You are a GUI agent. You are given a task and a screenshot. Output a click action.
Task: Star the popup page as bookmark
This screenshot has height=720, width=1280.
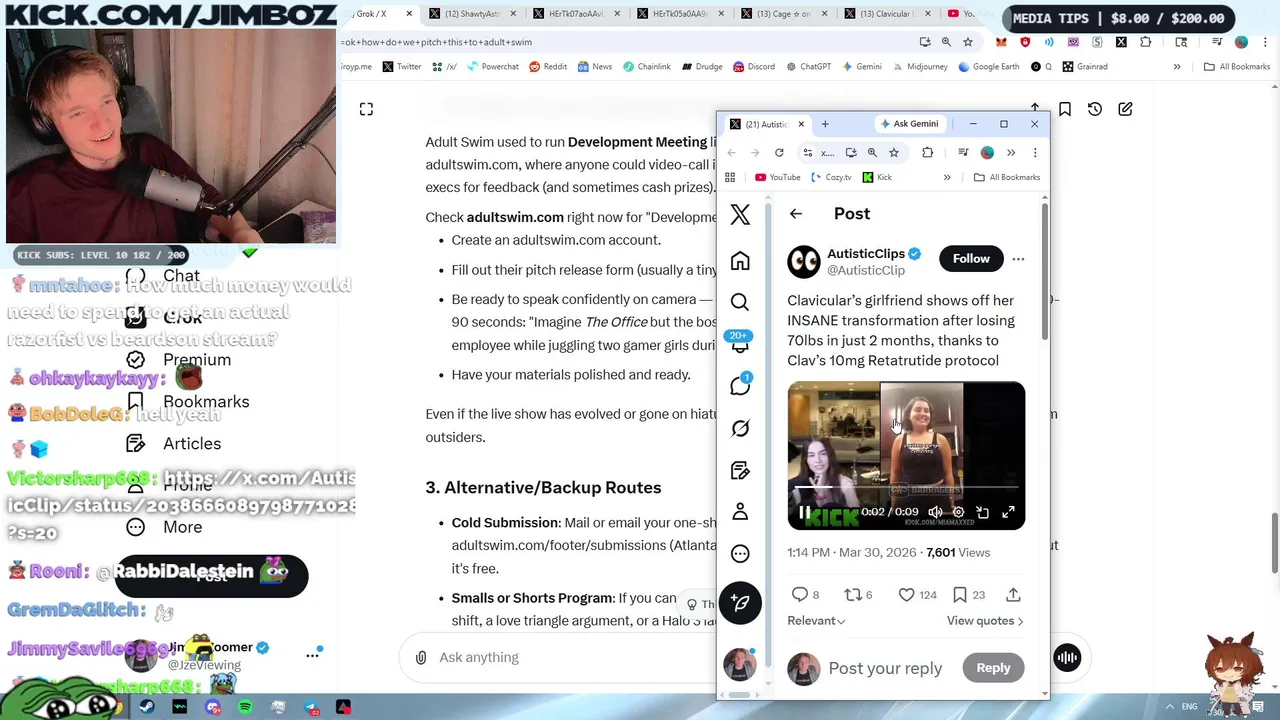894,153
